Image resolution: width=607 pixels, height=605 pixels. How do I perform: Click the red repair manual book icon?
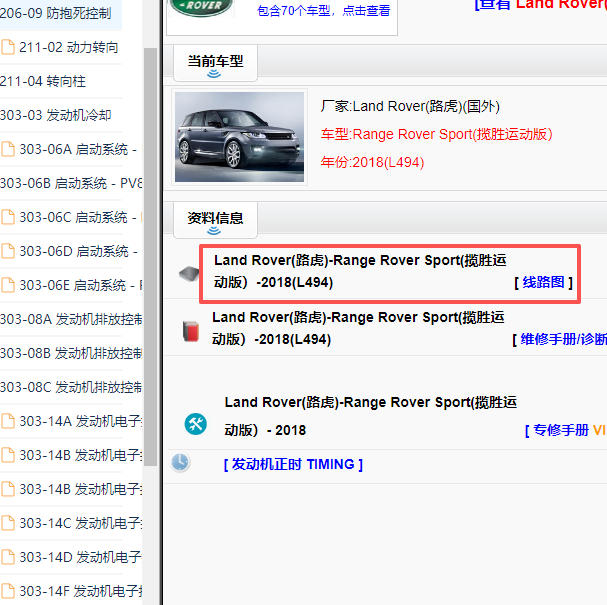tap(191, 331)
